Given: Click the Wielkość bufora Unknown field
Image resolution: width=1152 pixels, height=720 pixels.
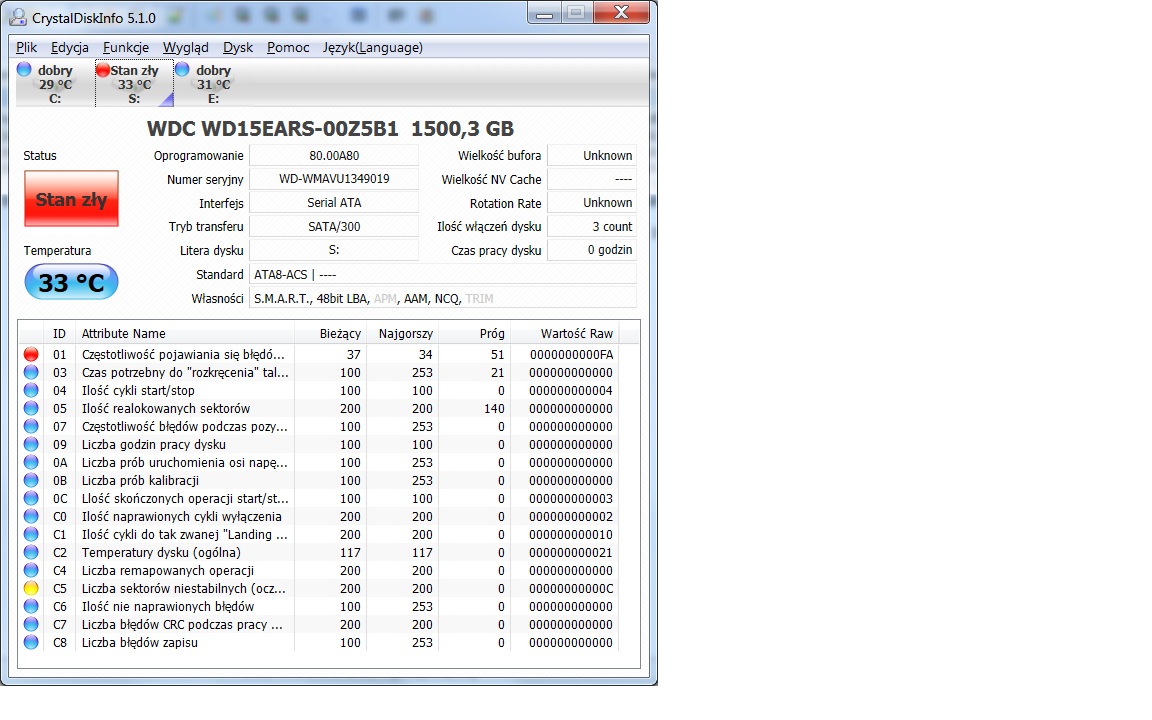Looking at the screenshot, I should click(592, 155).
